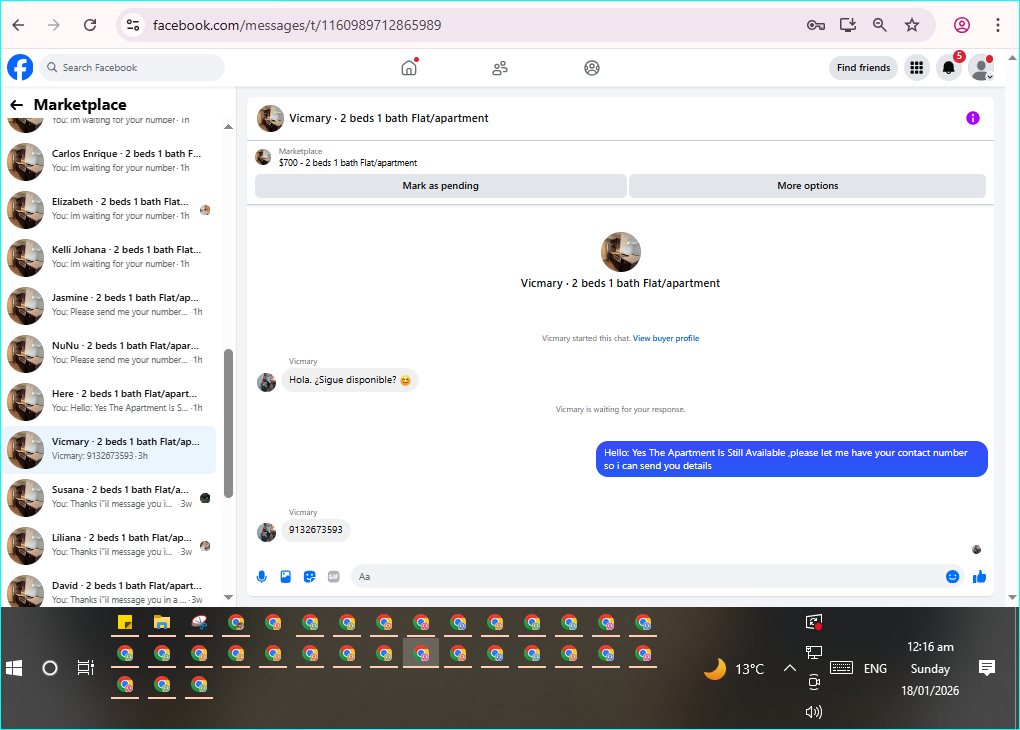Viewport: 1020px width, 730px height.
Task: Open NuNu conversation
Action: 111,353
